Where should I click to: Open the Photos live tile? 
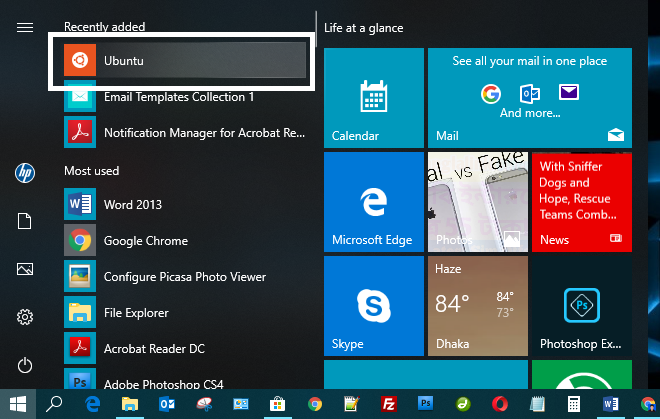pyautogui.click(x=478, y=202)
